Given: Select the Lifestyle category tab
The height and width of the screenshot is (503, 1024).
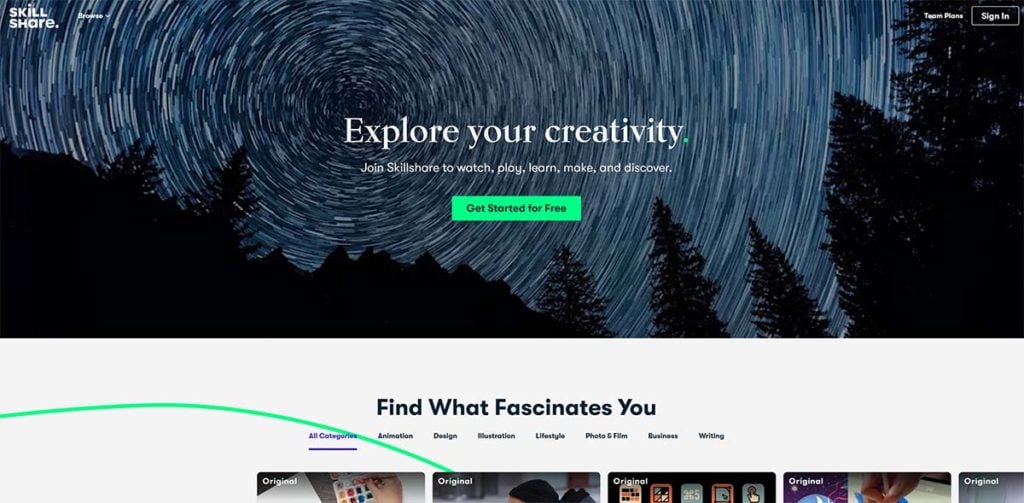Looking at the screenshot, I should pyautogui.click(x=550, y=436).
